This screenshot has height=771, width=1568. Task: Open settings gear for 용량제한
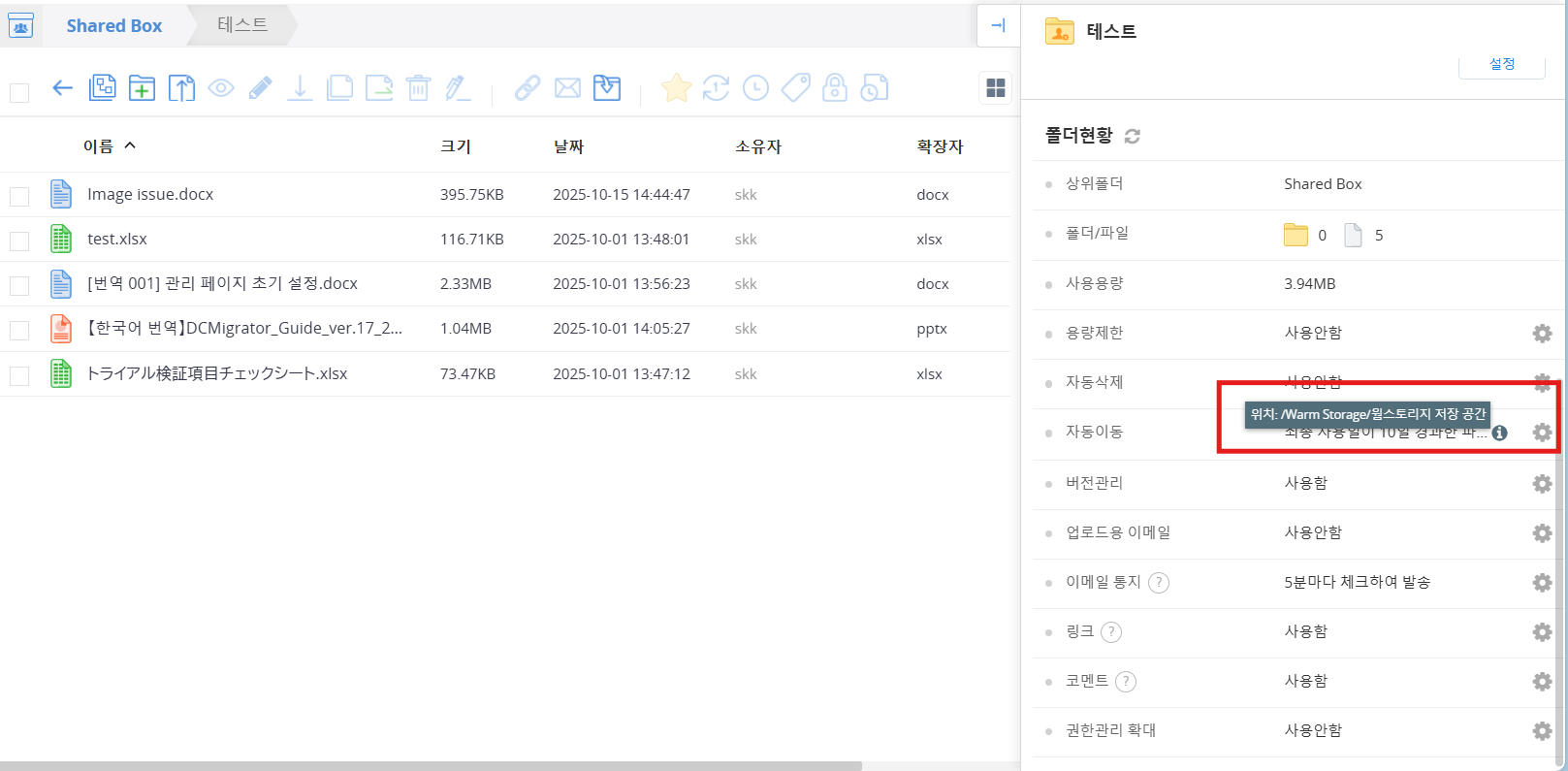coord(1541,334)
